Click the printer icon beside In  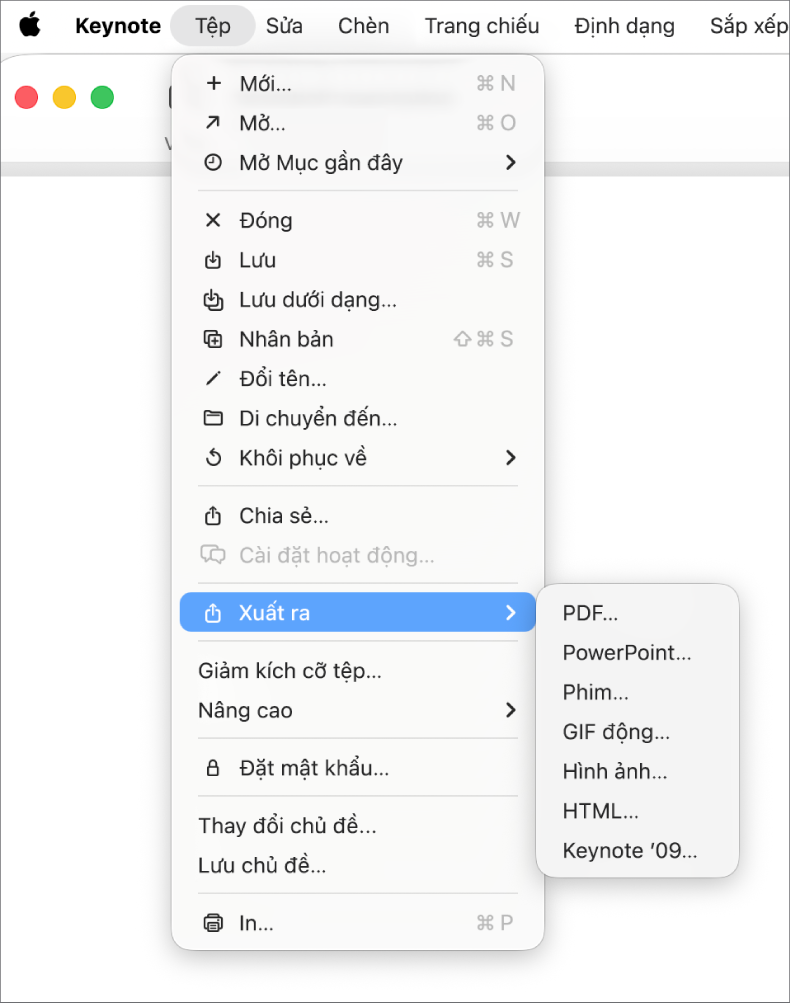[x=213, y=923]
